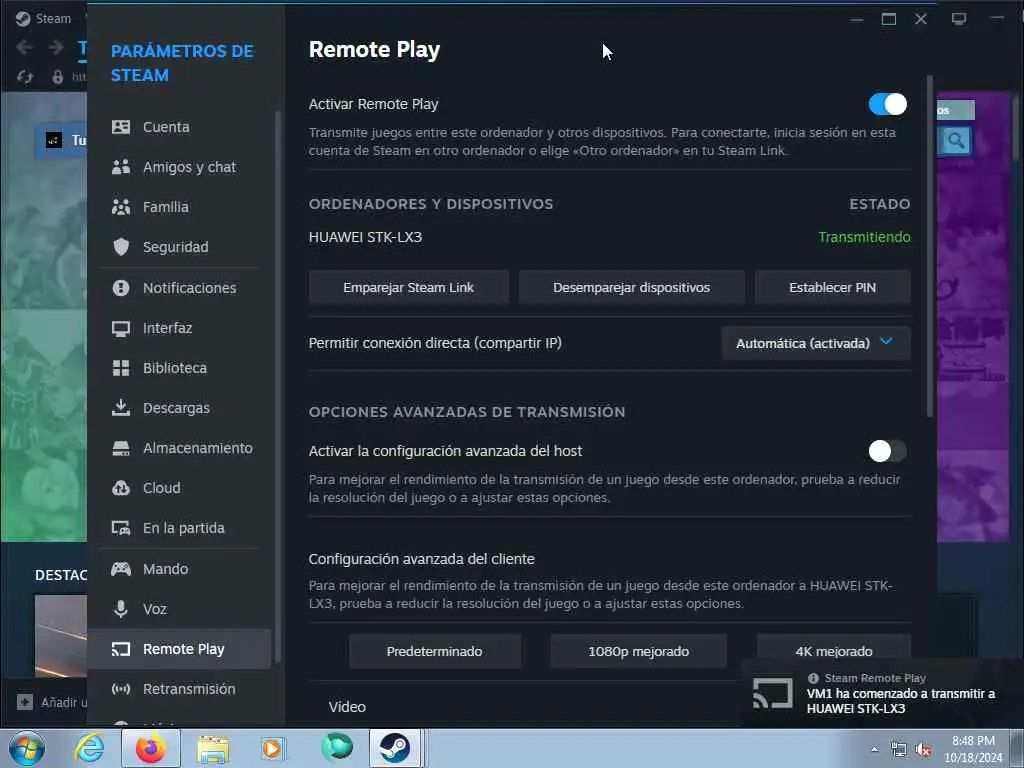Viewport: 1024px width, 768px height.
Task: Toggle Activar Remote Play switch off
Action: [x=887, y=104]
